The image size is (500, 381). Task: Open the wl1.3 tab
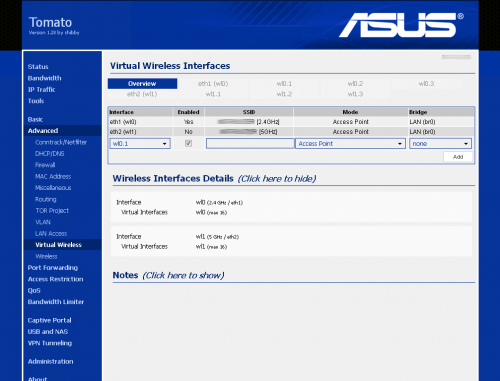click(355, 94)
